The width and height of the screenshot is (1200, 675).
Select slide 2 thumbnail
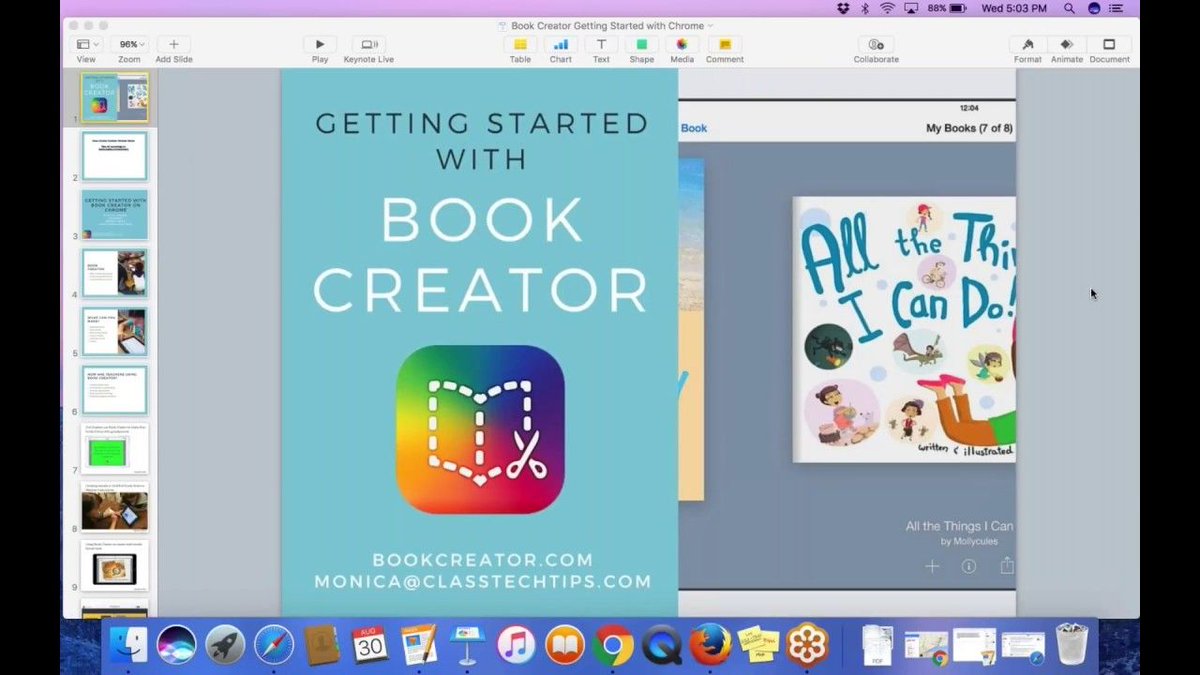[x=114, y=156]
